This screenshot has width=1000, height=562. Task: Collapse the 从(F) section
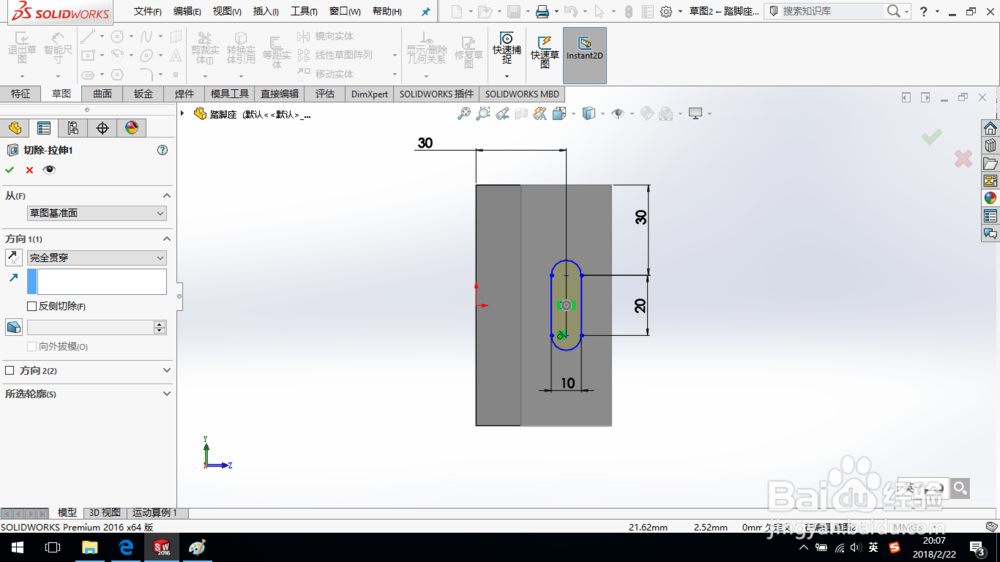point(166,195)
